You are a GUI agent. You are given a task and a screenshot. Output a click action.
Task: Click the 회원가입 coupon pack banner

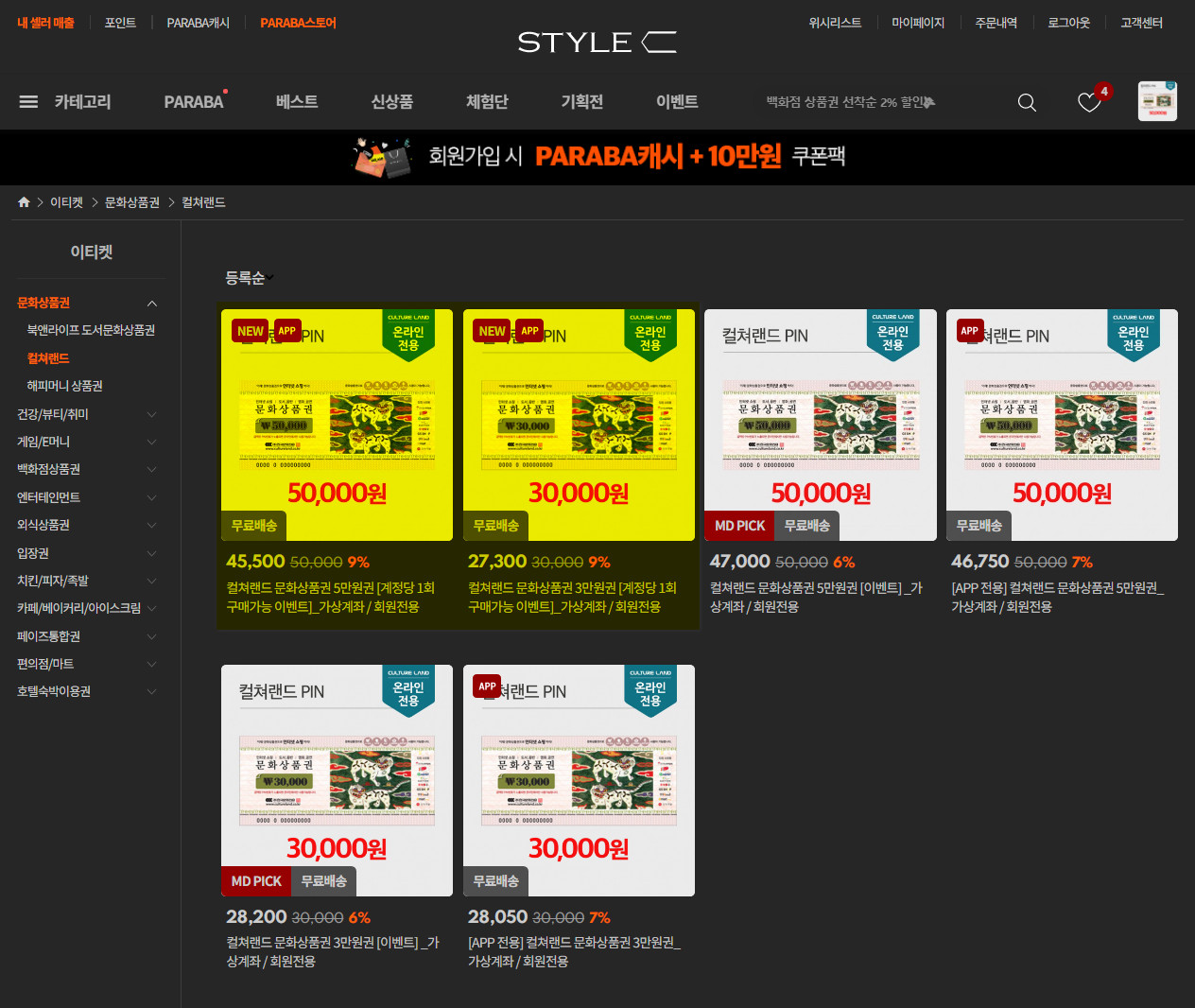[x=597, y=157]
